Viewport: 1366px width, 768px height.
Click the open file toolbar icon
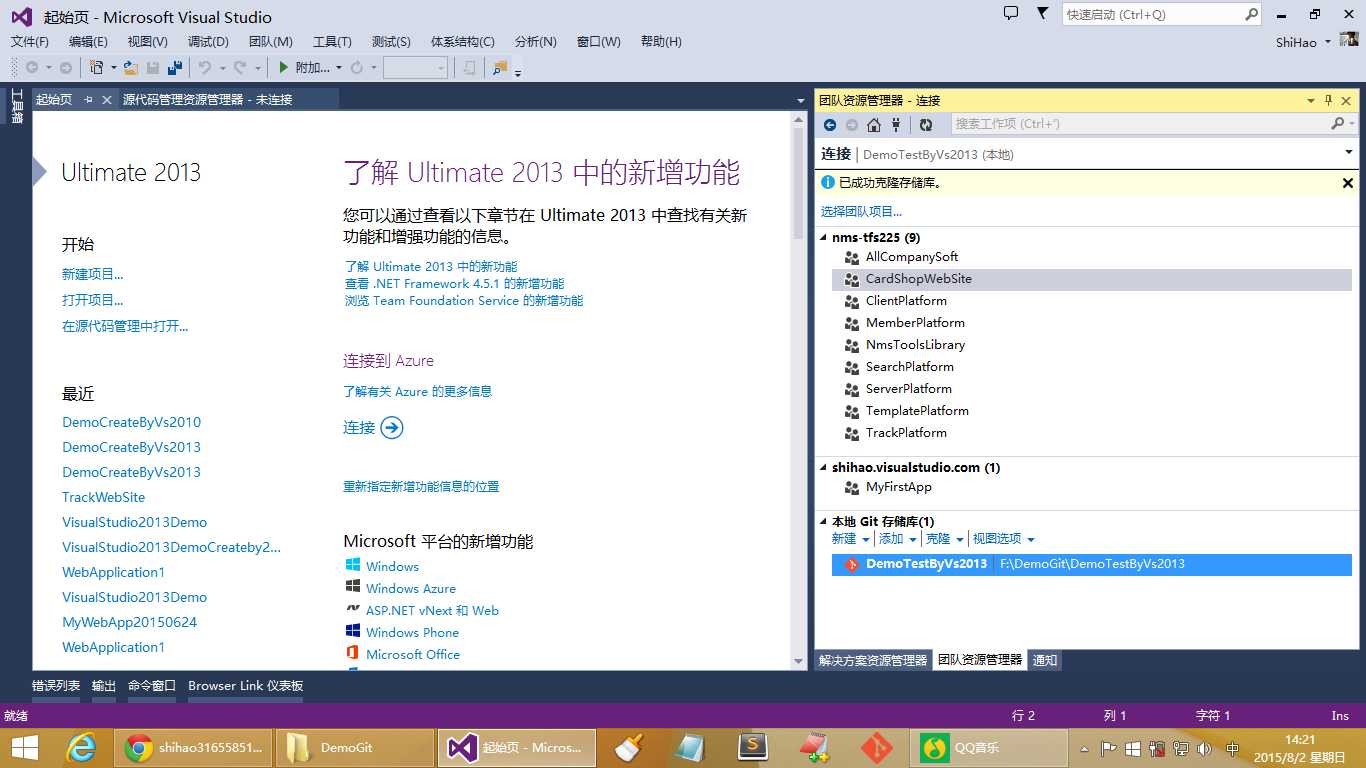[x=131, y=67]
